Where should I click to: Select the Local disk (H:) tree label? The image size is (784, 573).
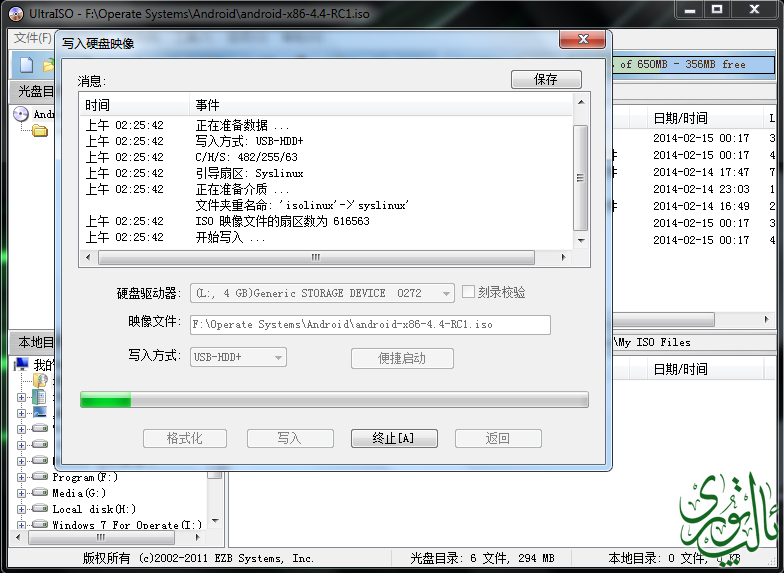point(94,510)
